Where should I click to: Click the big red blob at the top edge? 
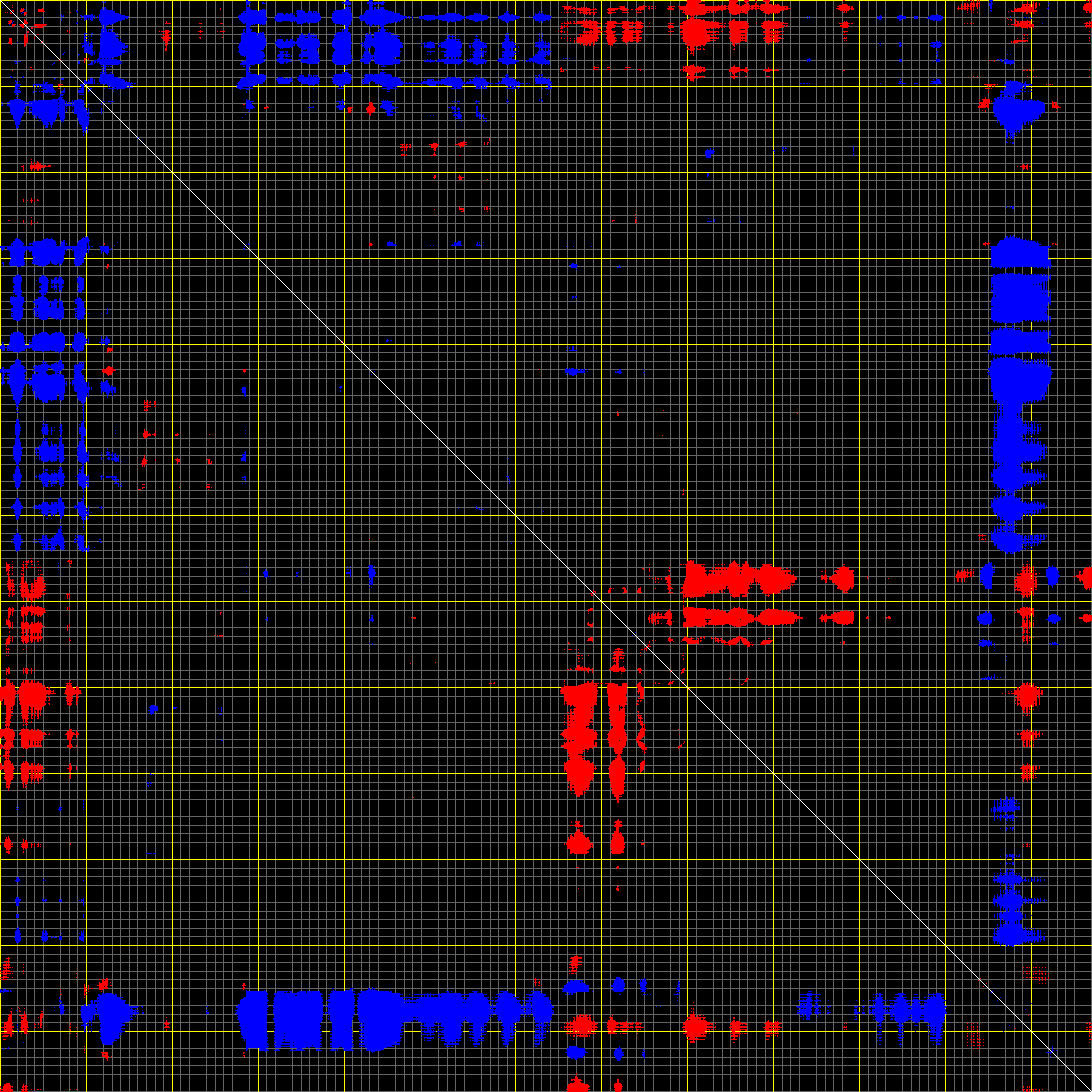[x=694, y=32]
